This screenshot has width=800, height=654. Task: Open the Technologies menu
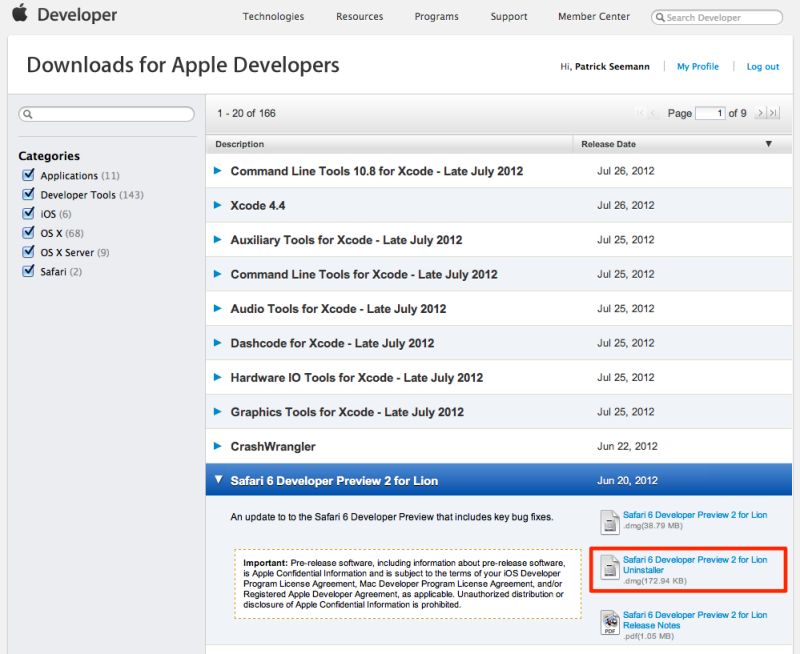273,16
